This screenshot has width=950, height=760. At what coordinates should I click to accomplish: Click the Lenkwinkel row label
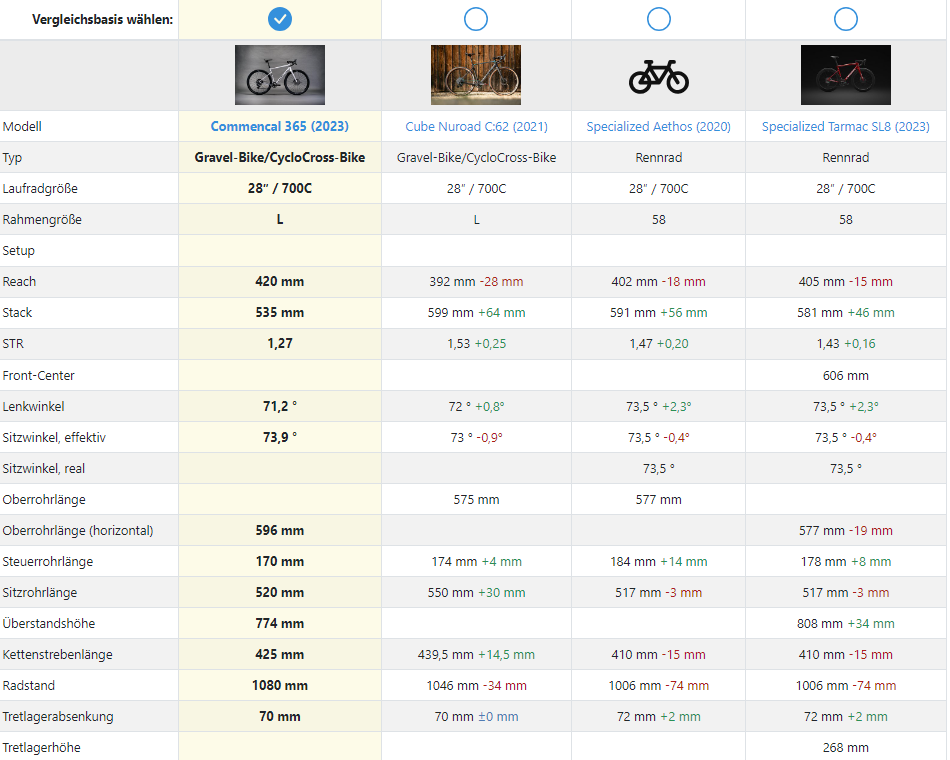33,407
